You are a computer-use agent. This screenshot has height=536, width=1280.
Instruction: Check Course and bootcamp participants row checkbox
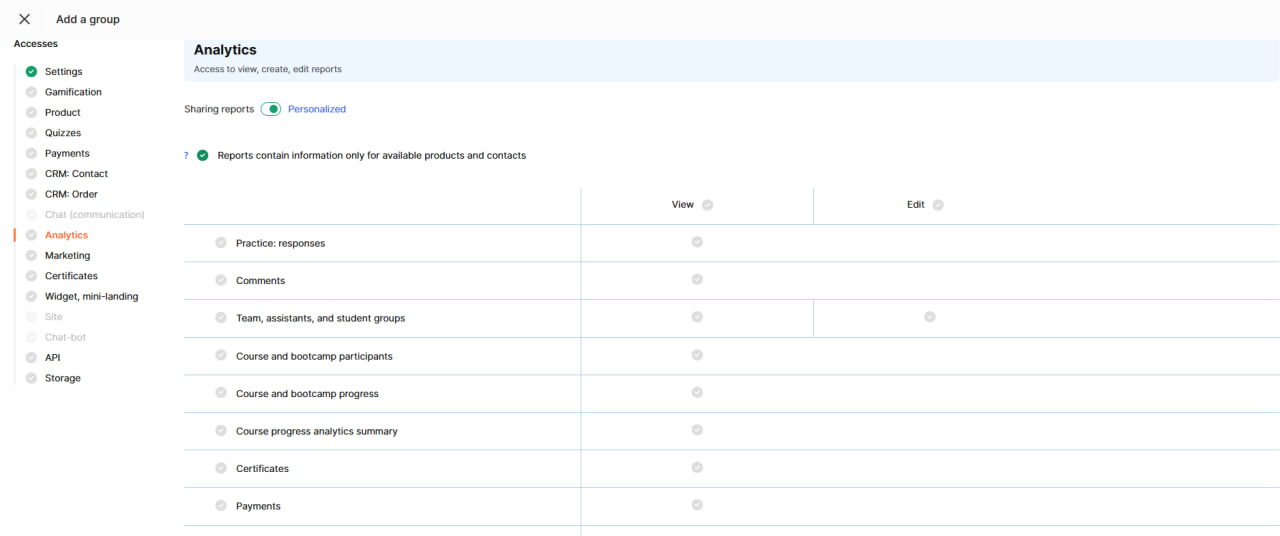(x=221, y=355)
